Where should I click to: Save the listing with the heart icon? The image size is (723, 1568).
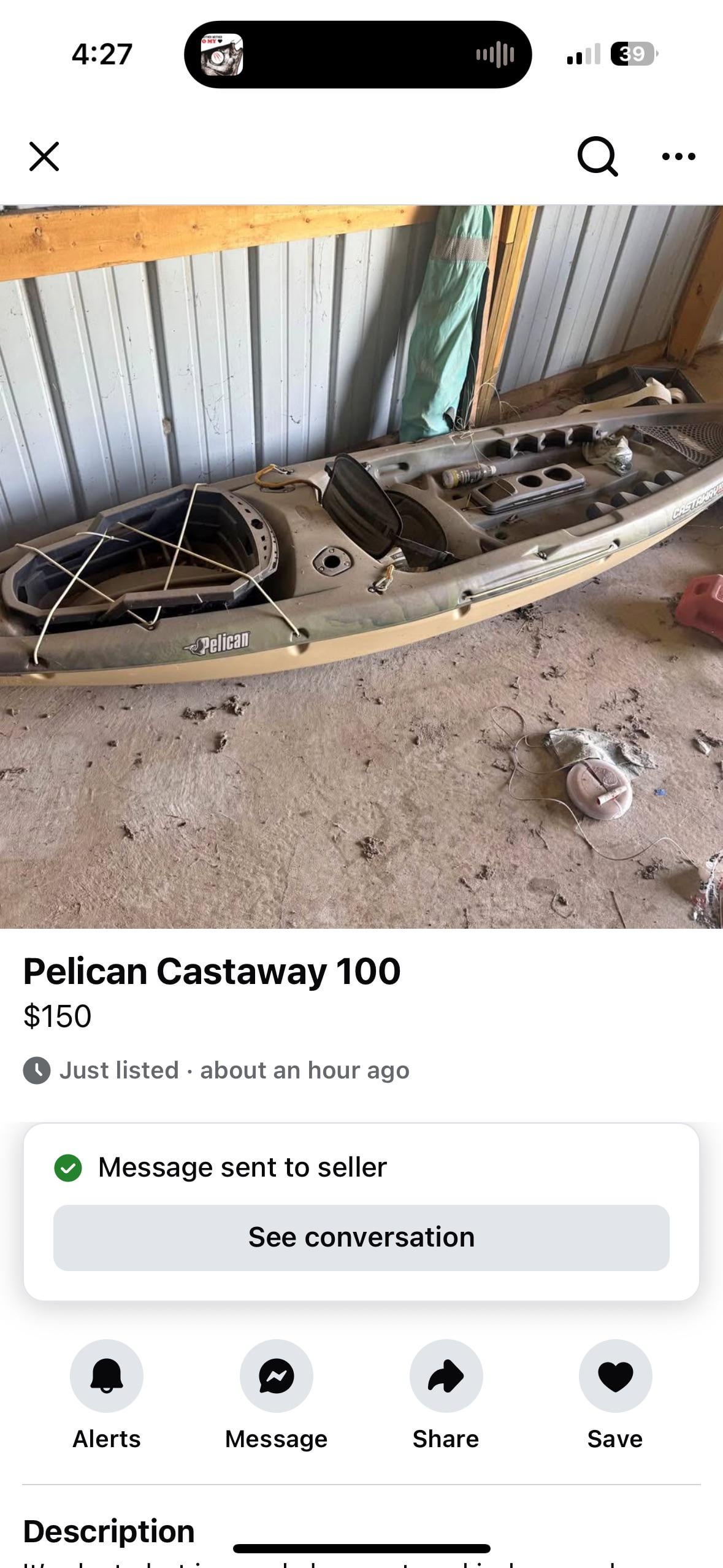pyautogui.click(x=615, y=1375)
